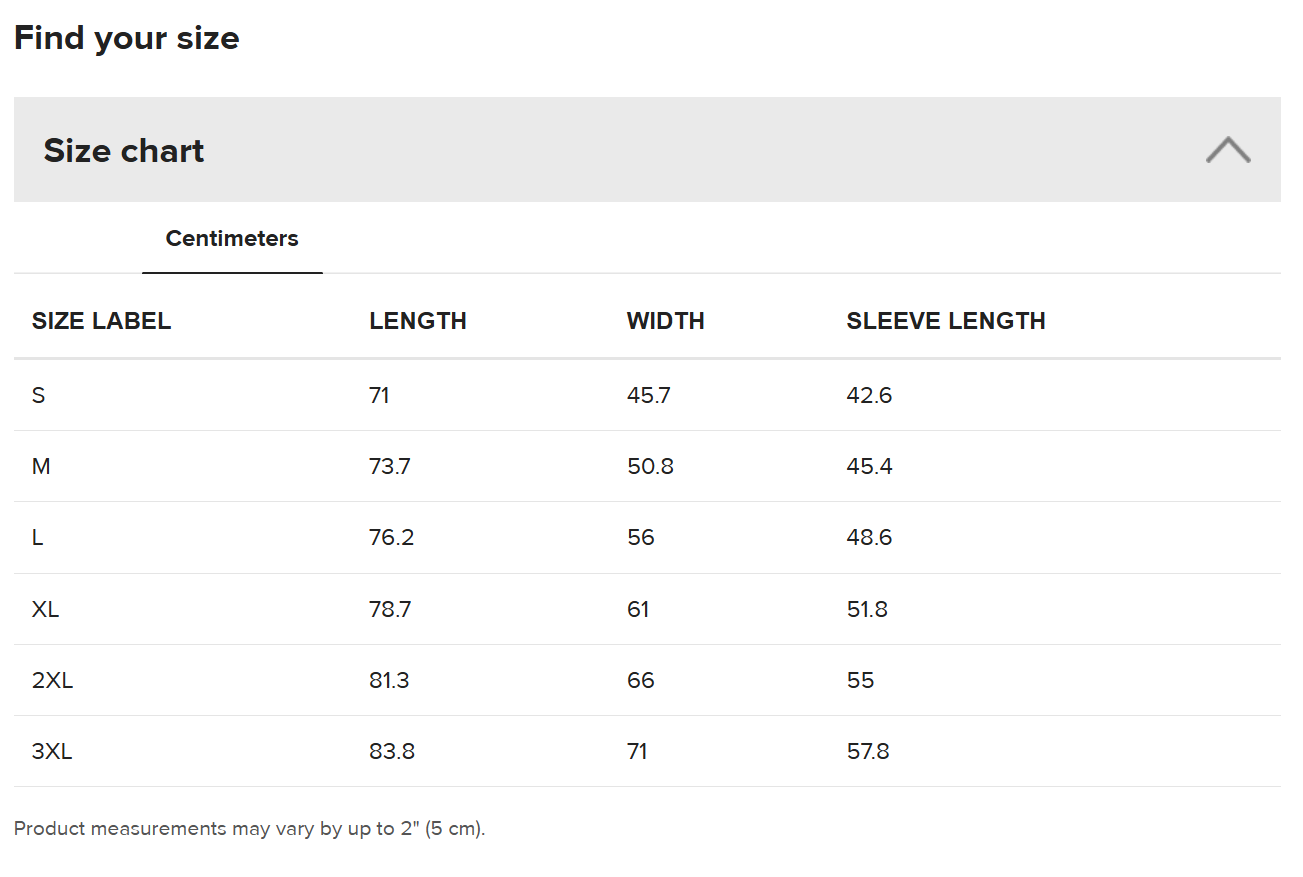1303x877 pixels.
Task: Select the L size label
Action: point(38,538)
